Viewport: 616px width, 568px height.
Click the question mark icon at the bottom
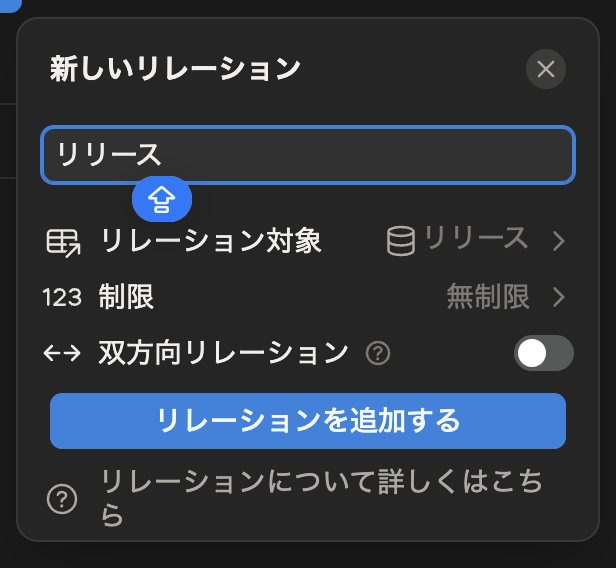[62, 499]
